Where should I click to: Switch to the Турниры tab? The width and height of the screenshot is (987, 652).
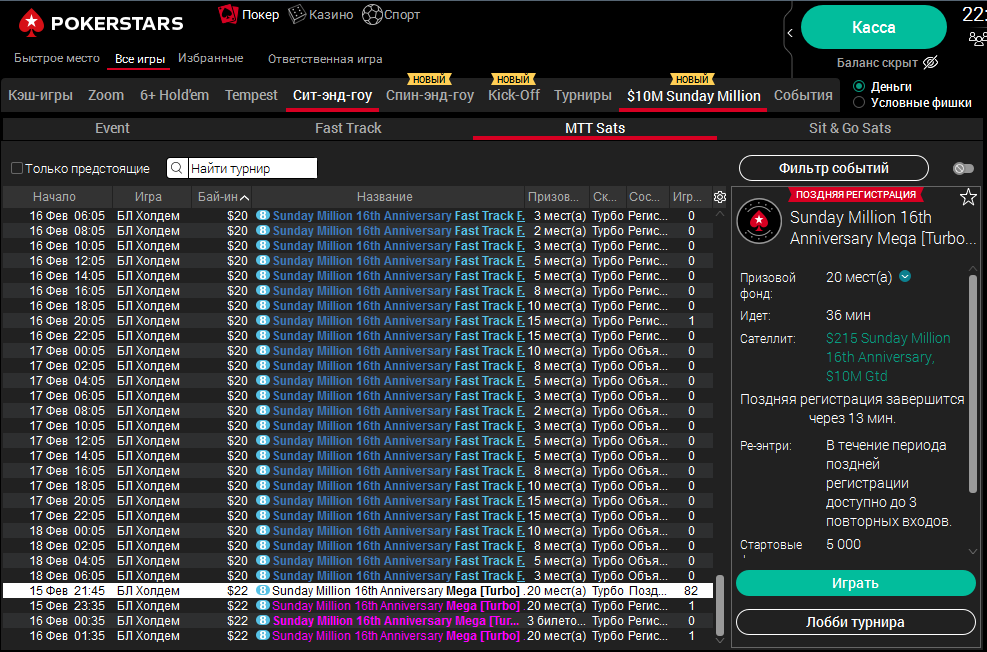582,95
